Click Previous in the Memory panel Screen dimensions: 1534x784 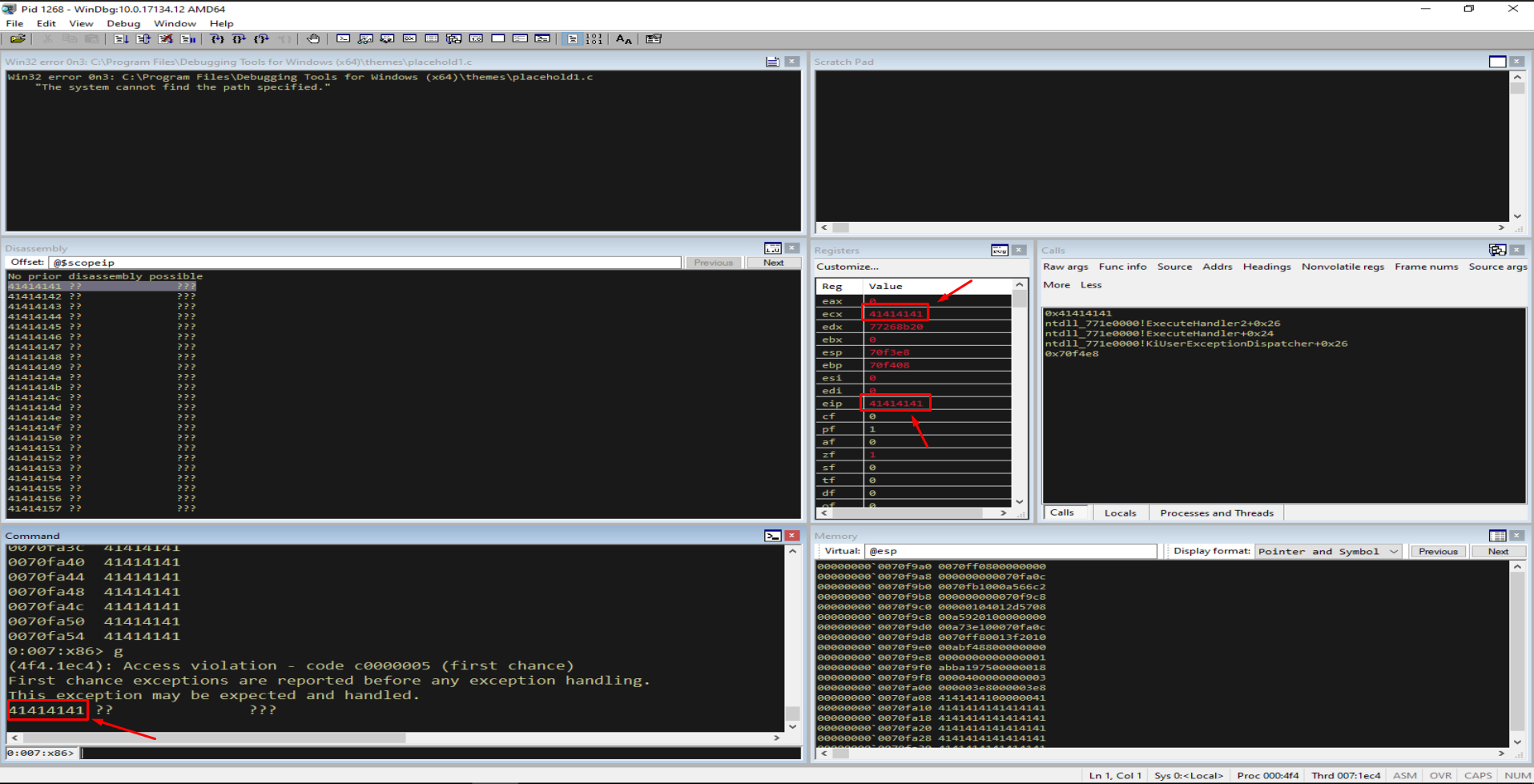1438,551
